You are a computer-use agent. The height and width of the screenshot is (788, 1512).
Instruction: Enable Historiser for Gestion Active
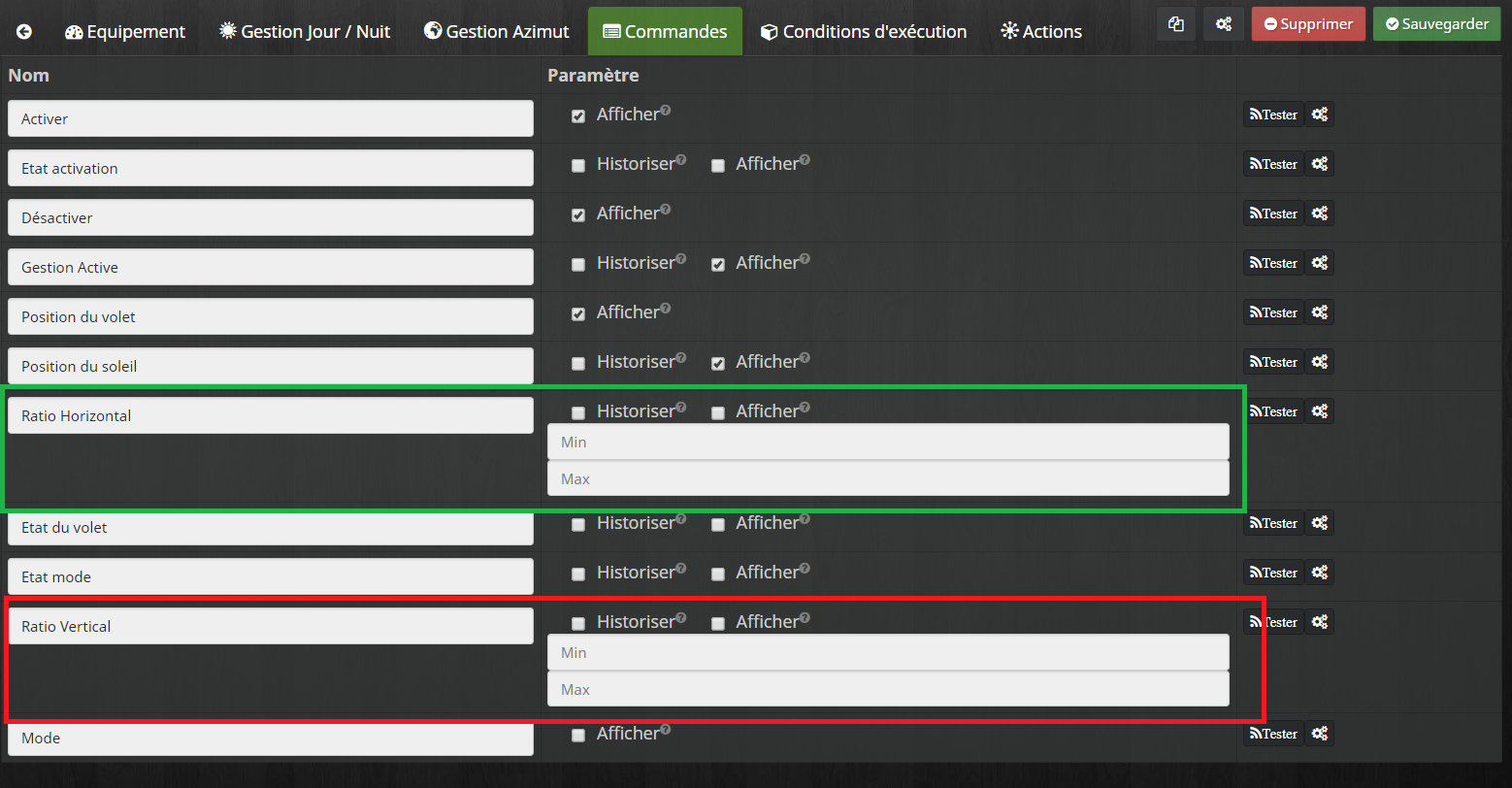(x=578, y=265)
